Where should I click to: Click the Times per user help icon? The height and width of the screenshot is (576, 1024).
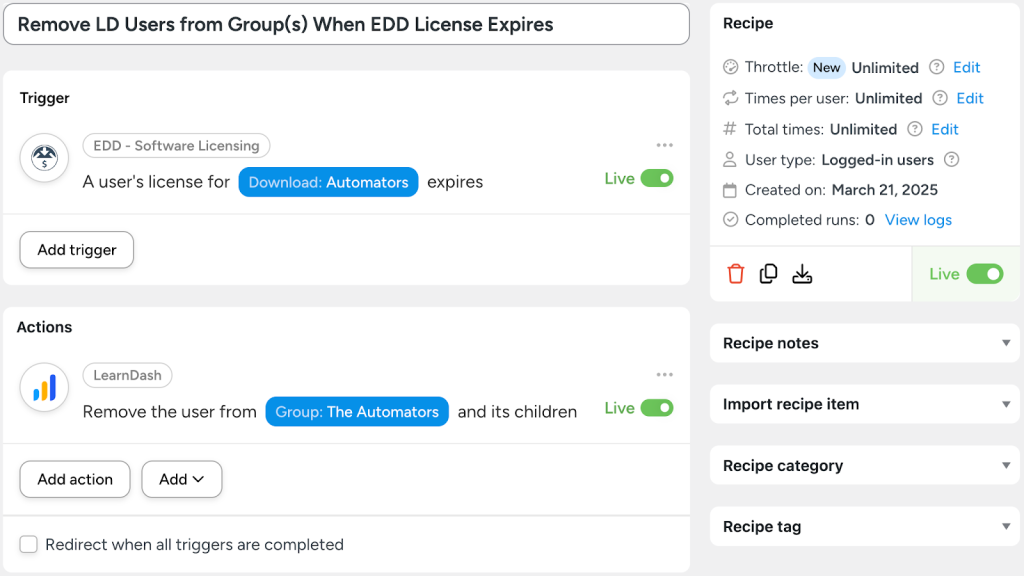(938, 98)
